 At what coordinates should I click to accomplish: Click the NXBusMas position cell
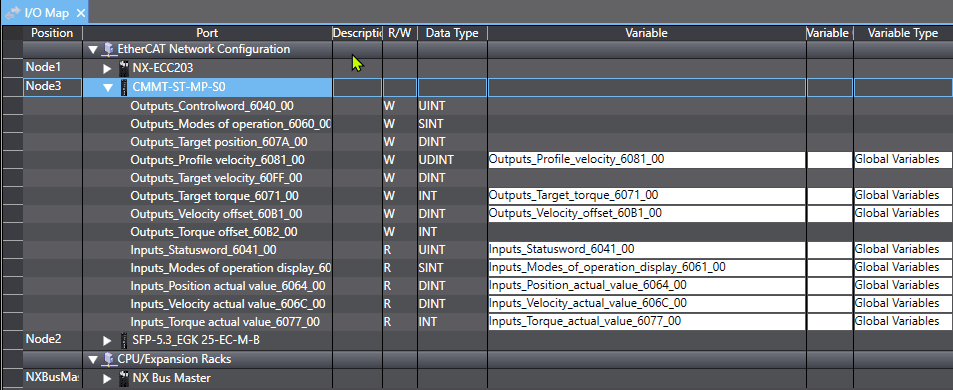coord(52,378)
